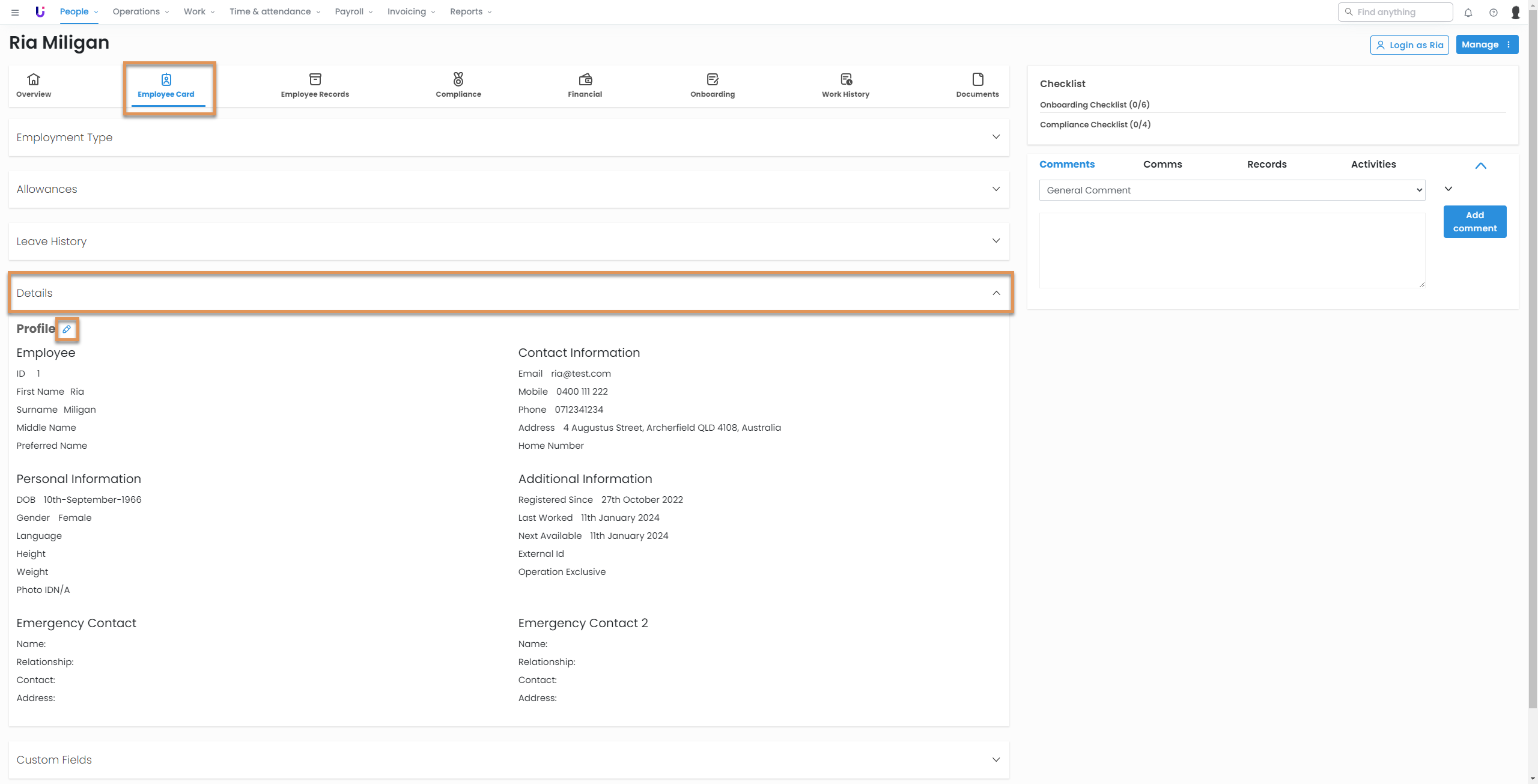Viewport: 1538px width, 784px height.
Task: Click the pencil edit icon beside Profile
Action: pos(67,329)
